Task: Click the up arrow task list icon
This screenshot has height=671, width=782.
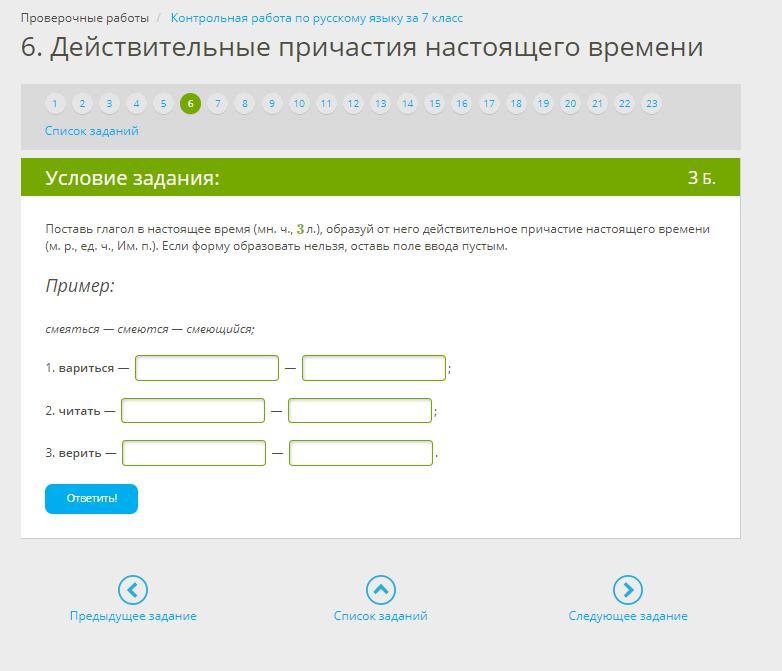Action: [x=381, y=590]
